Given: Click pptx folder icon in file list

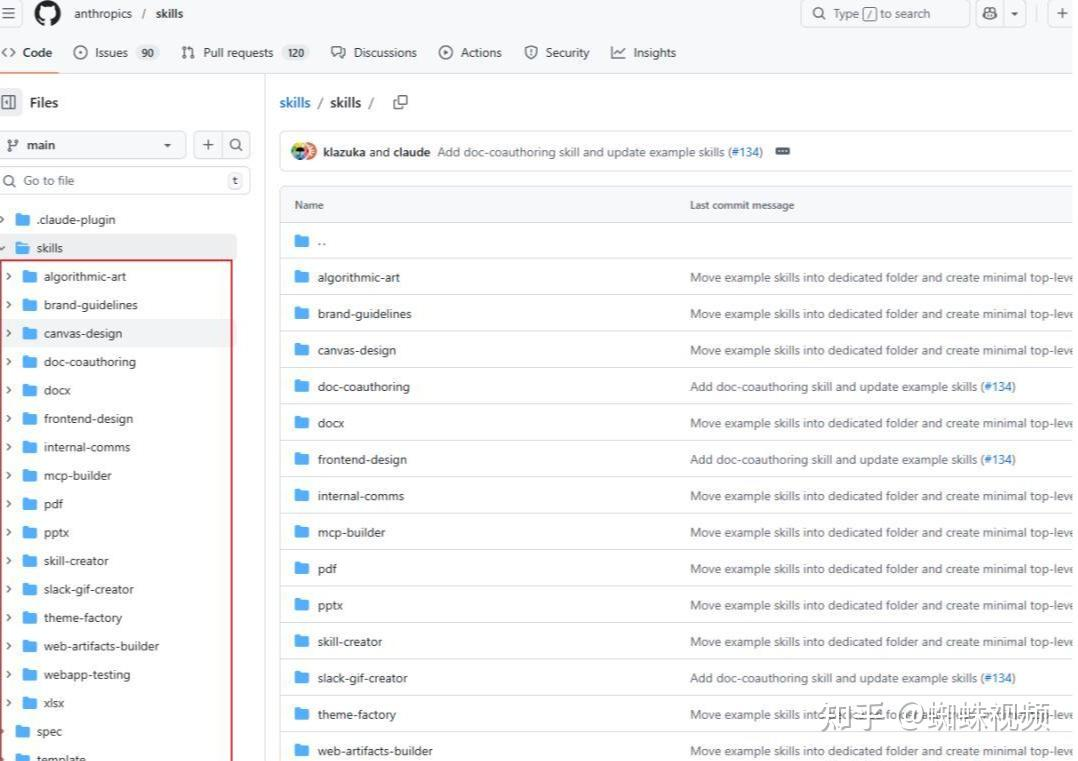Looking at the screenshot, I should pos(302,604).
